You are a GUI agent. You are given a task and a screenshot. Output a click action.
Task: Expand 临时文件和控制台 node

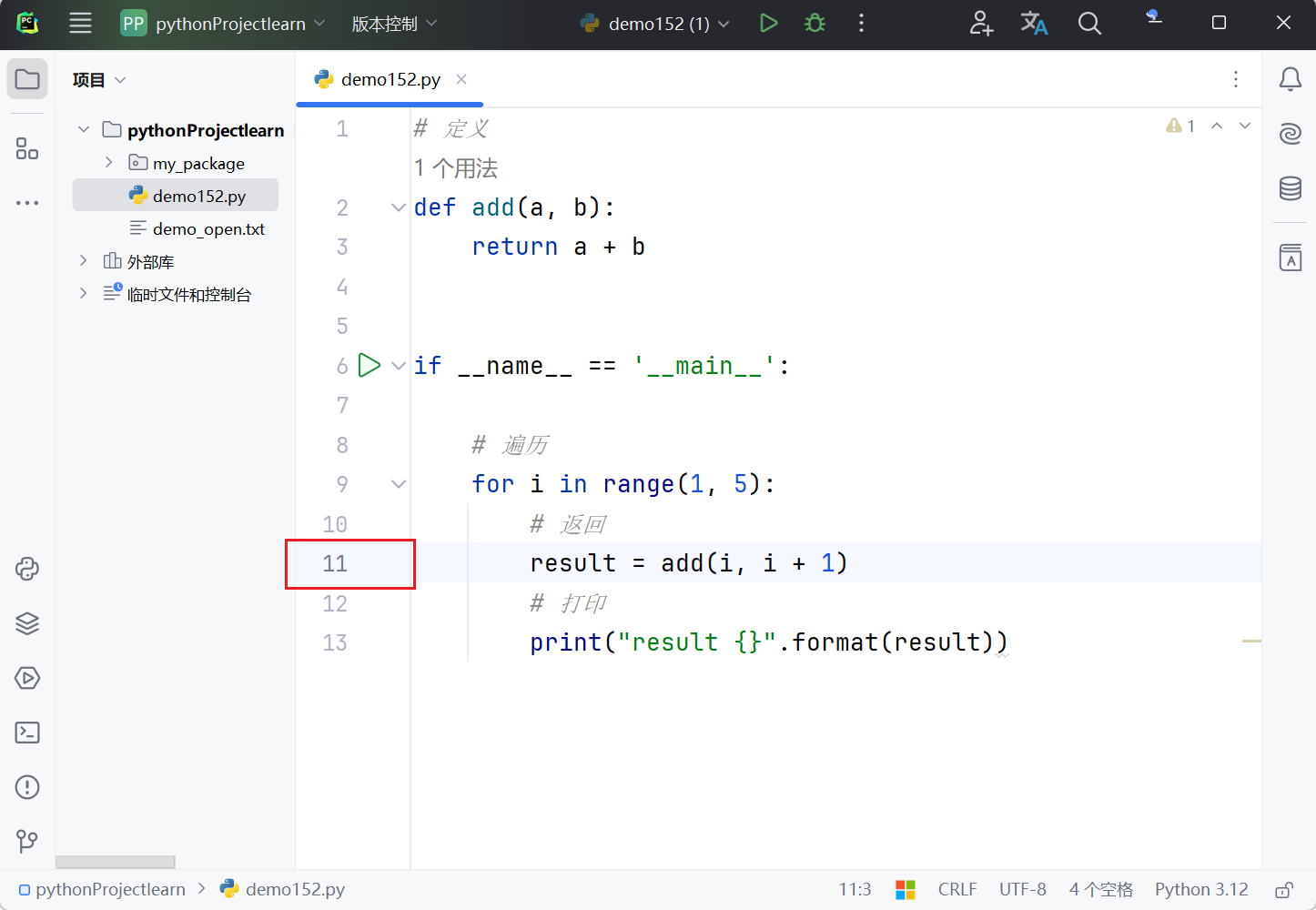[84, 294]
